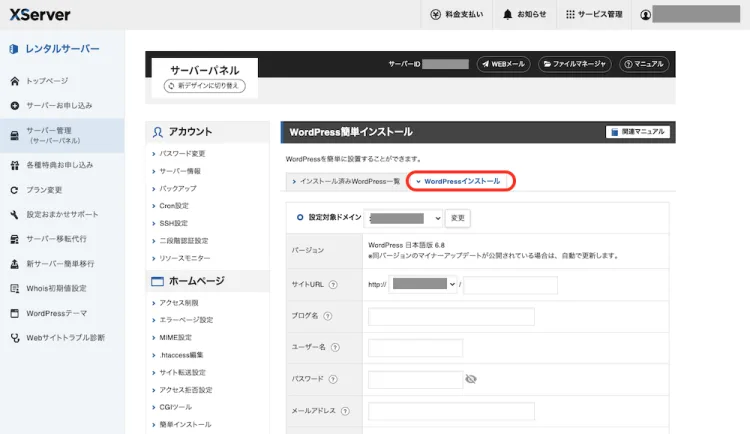Click the ブログ名 help question icon
Screen dimensions: 750x434
click(x=328, y=316)
